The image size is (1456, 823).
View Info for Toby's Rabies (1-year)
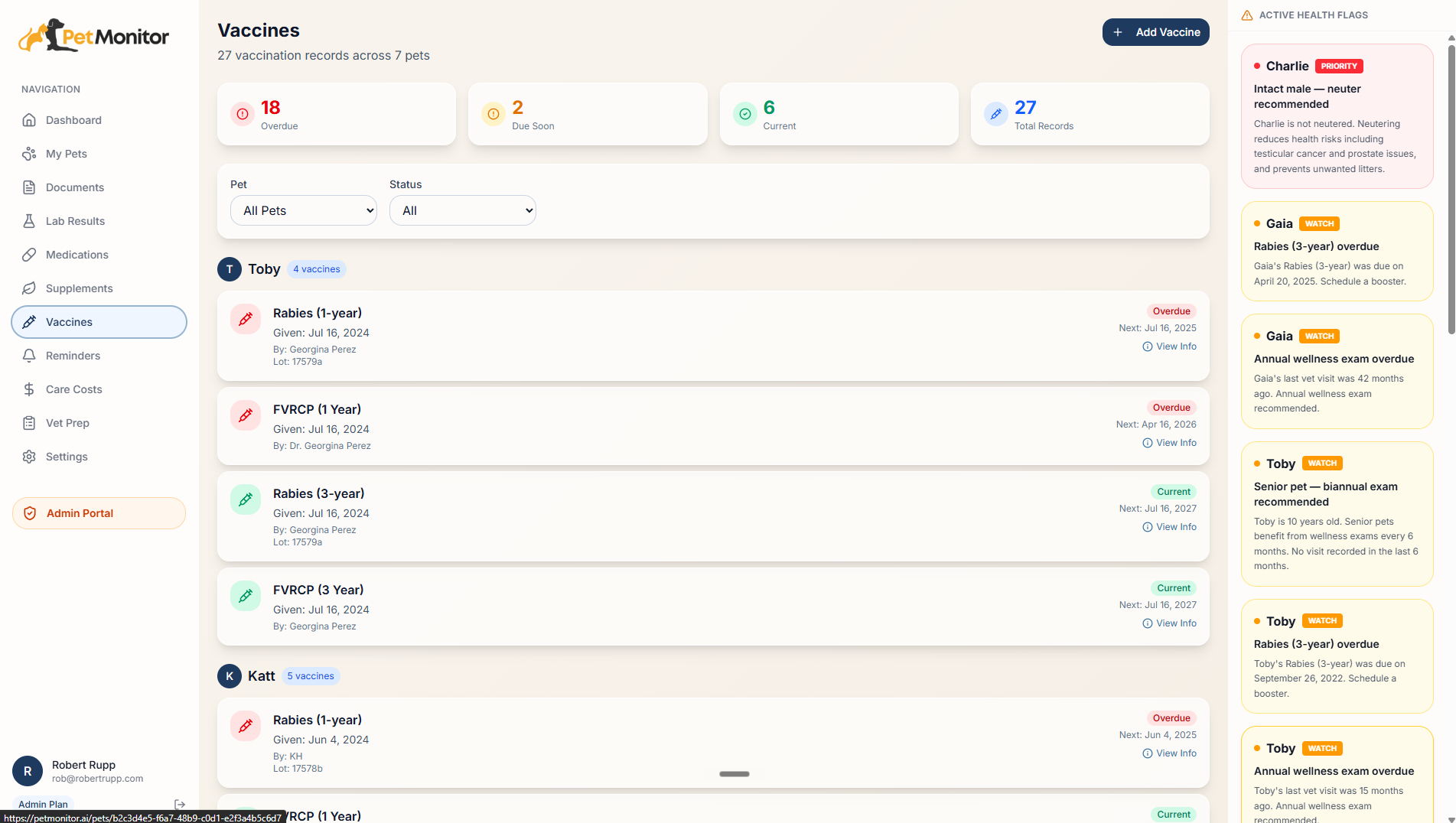pyautogui.click(x=1169, y=346)
